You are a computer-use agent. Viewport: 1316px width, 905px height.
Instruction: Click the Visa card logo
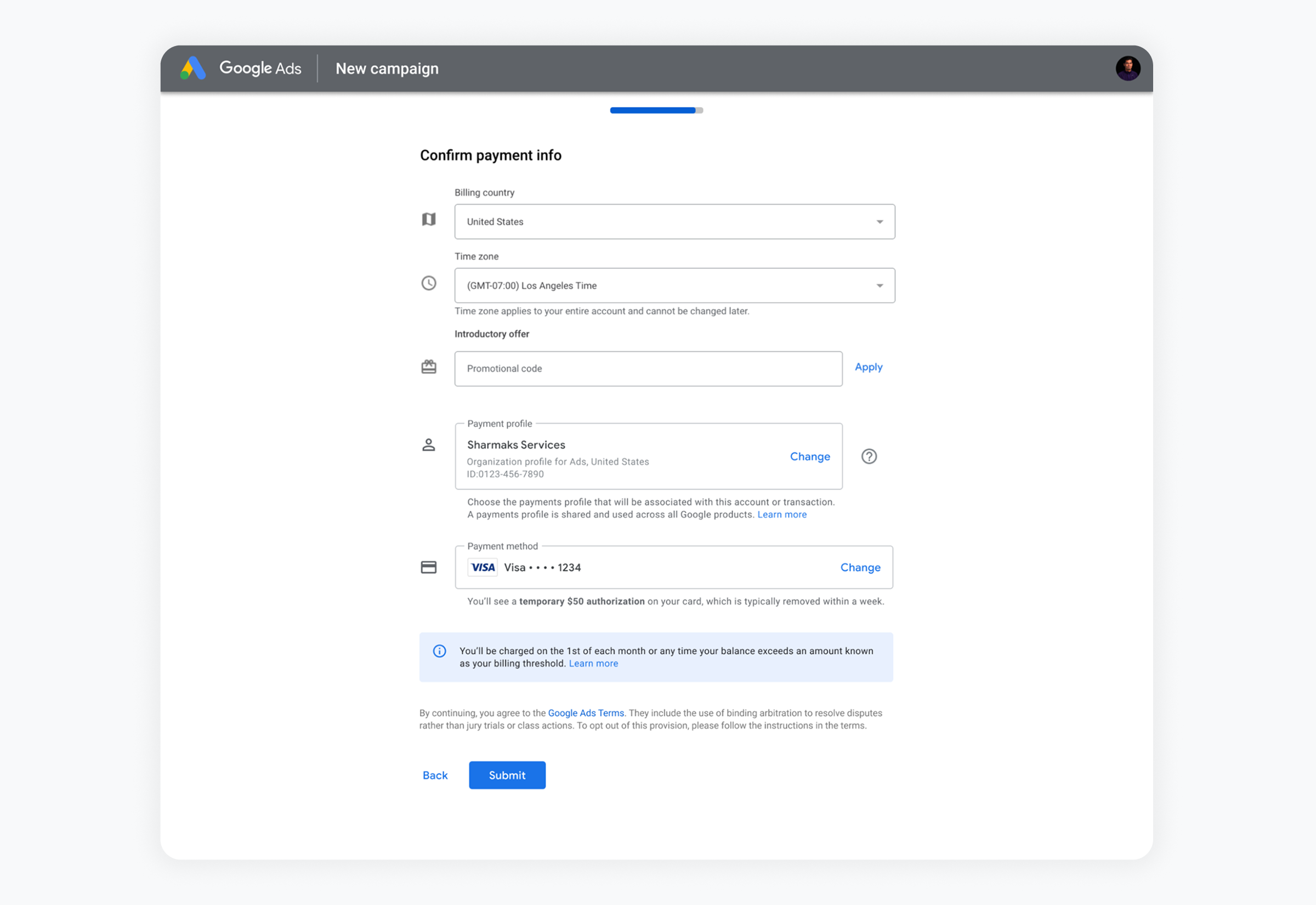(483, 567)
